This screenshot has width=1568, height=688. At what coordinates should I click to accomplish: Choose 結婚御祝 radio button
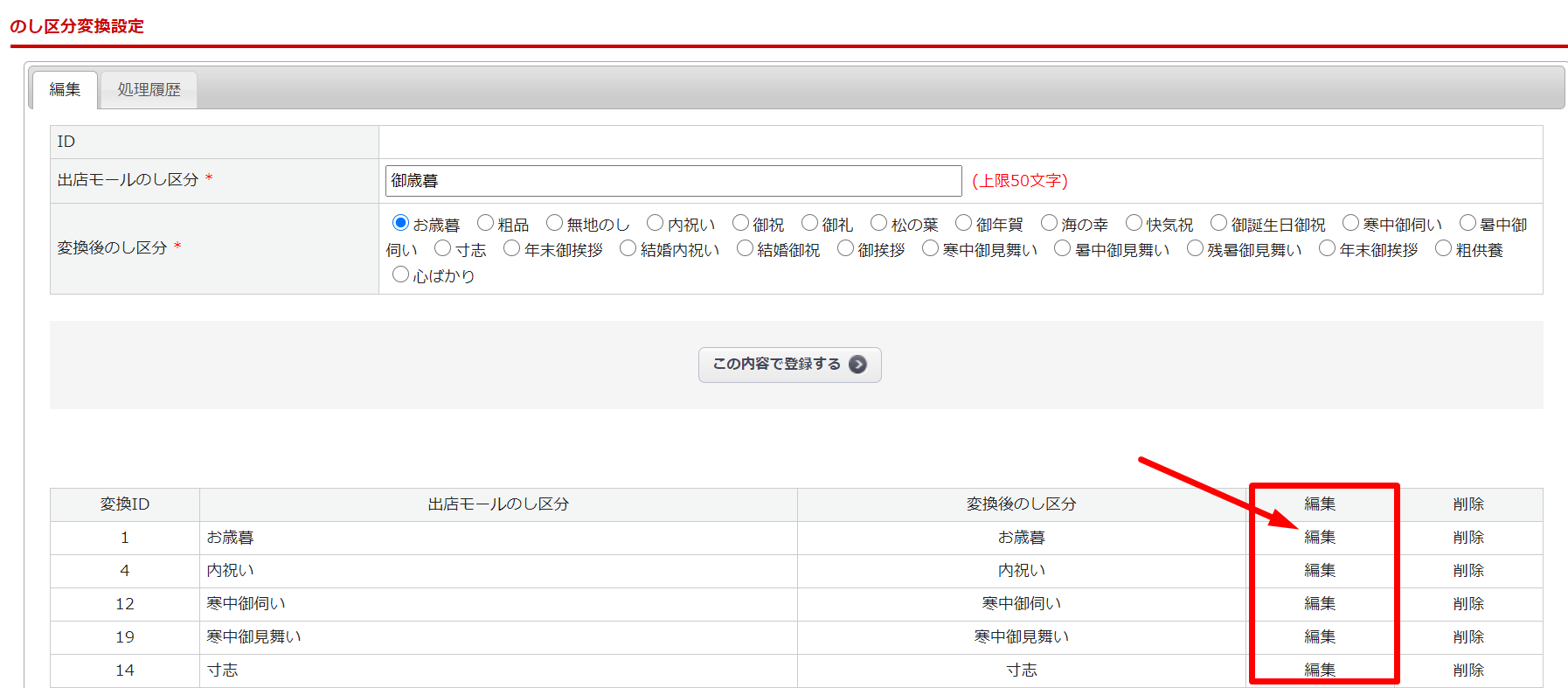tap(745, 249)
